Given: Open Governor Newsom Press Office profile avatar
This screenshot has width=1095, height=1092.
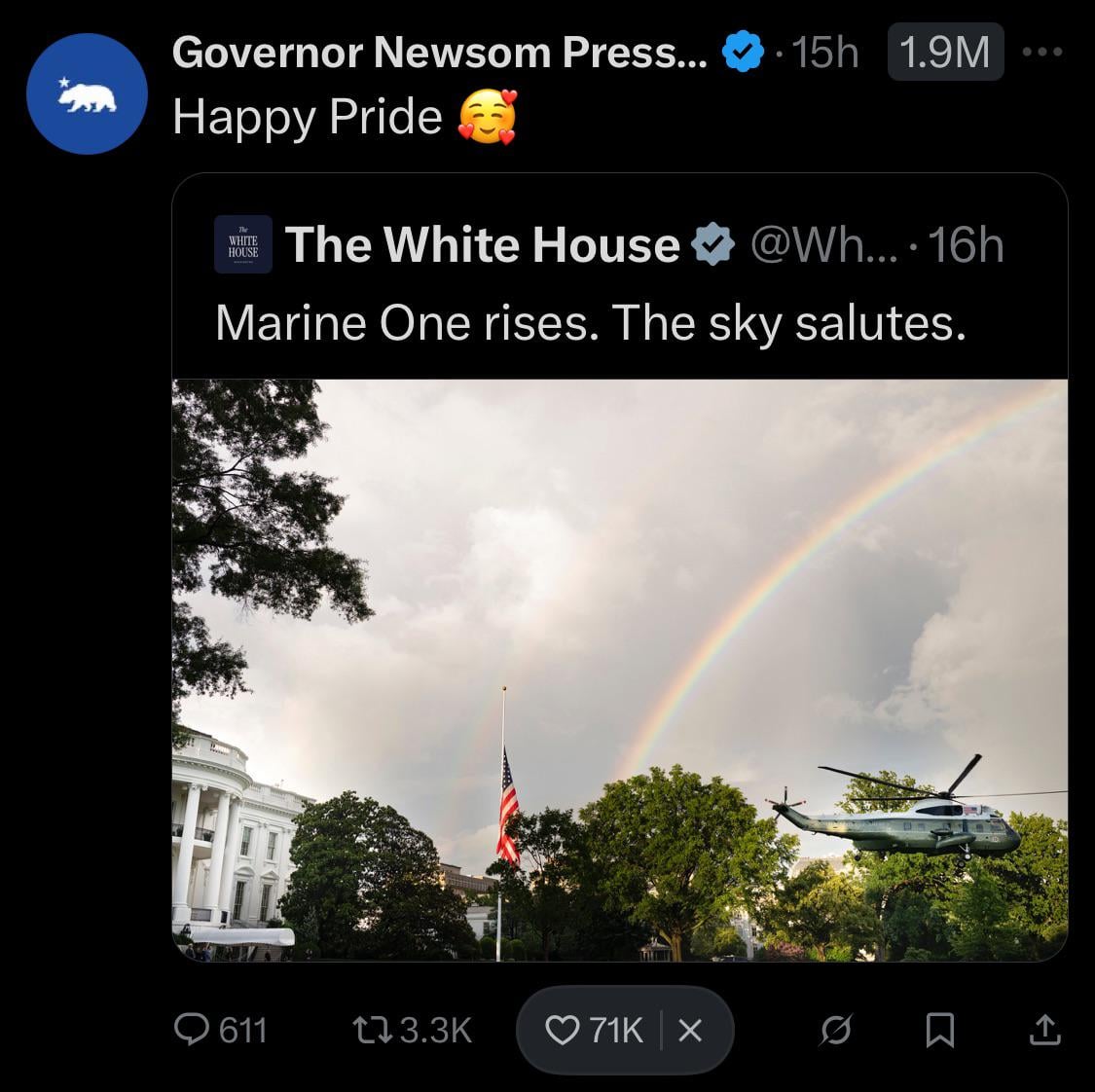Looking at the screenshot, I should pos(87,94).
